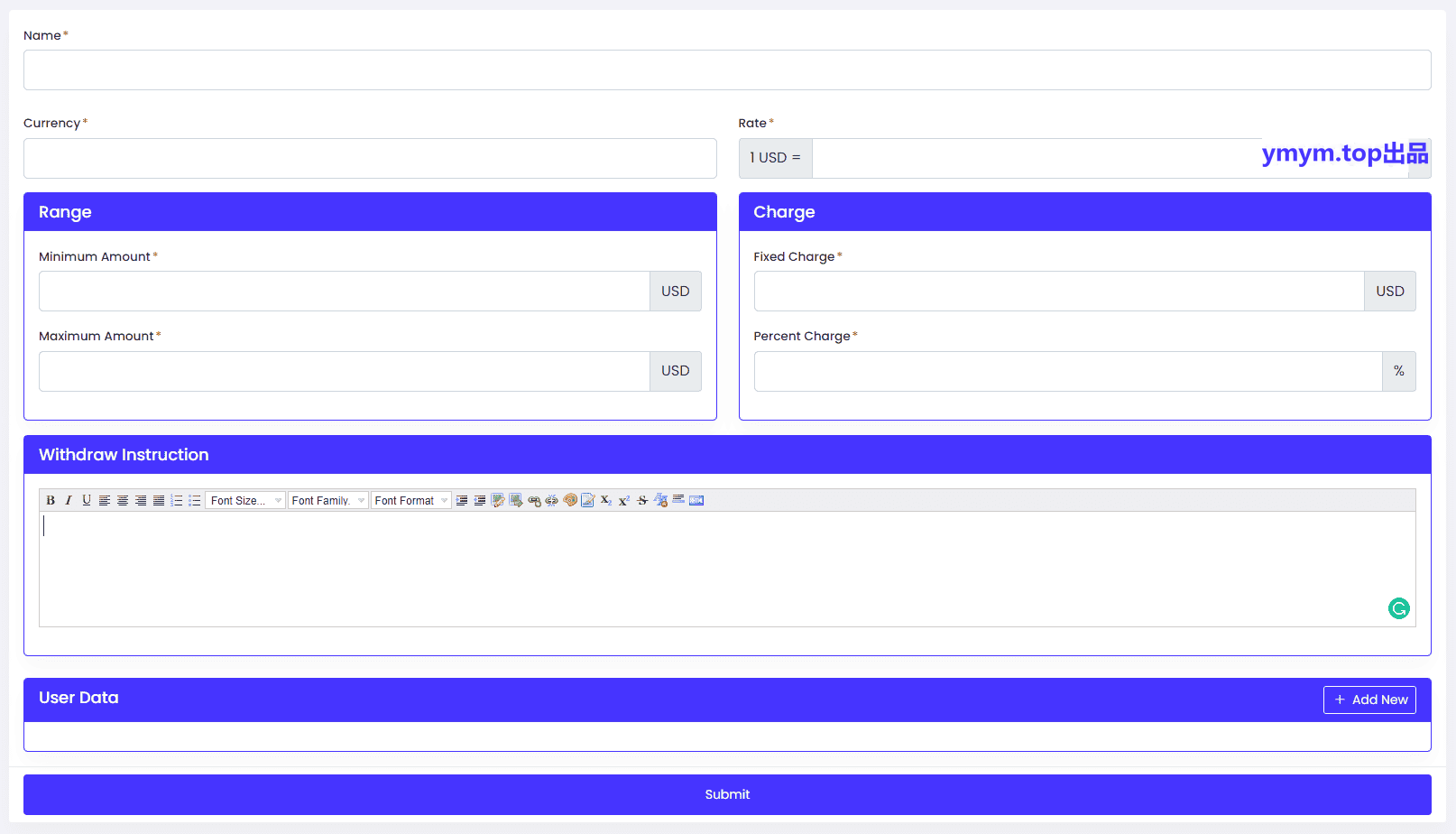Click the remove formatting icon

[660, 500]
